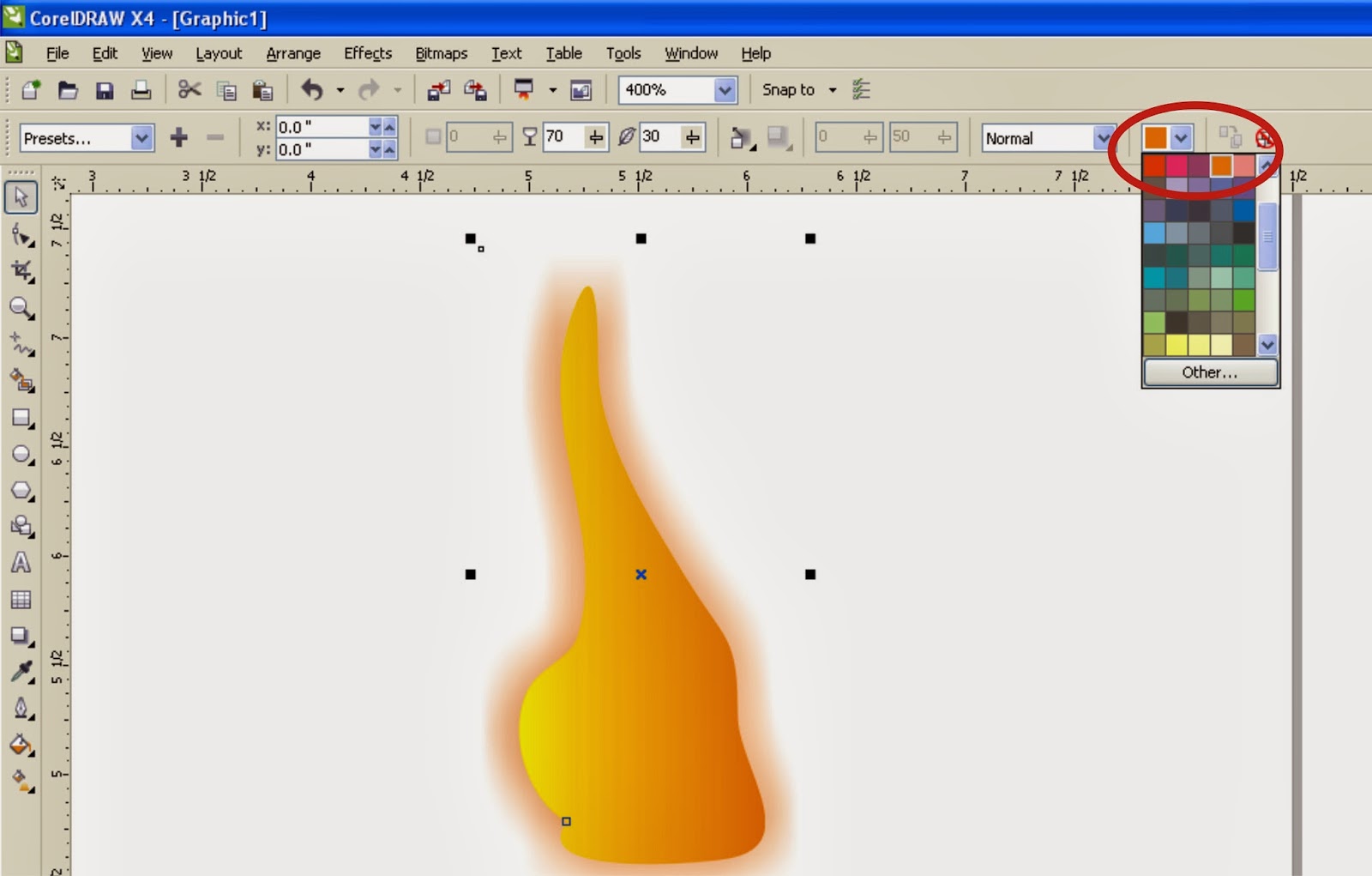Screen dimensions: 1372x876
Task: Open the Table tool
Action: tap(21, 601)
